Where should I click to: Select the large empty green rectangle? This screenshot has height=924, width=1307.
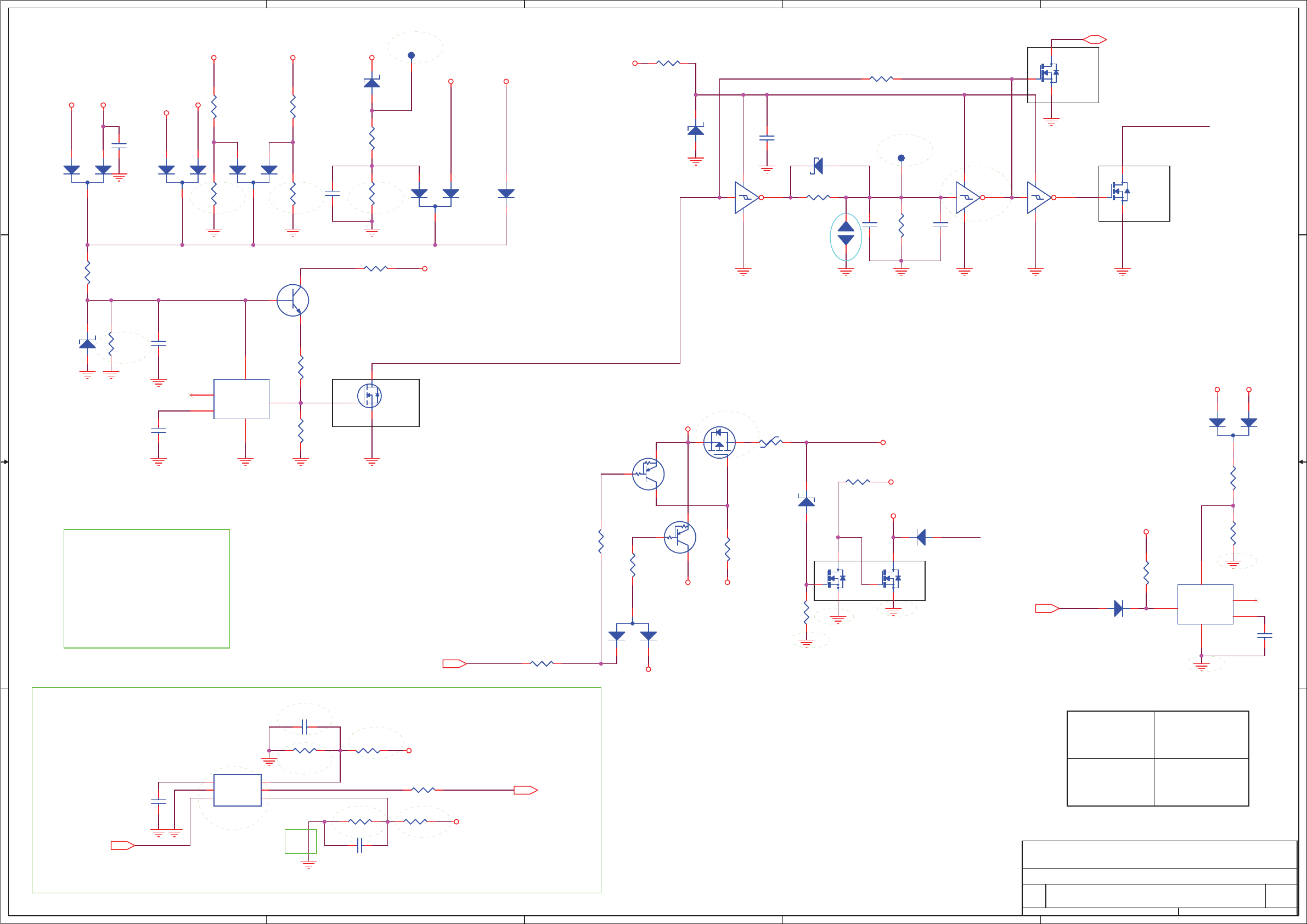147,588
